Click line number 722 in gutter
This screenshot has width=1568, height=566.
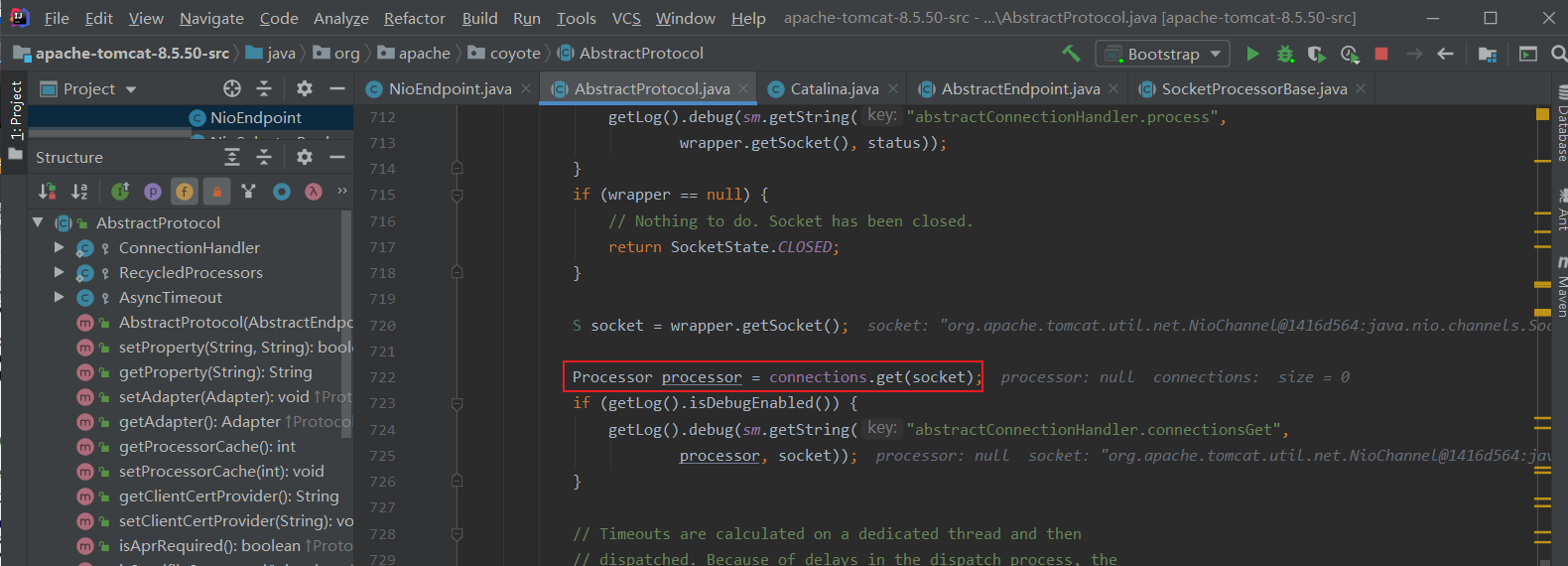pyautogui.click(x=382, y=377)
